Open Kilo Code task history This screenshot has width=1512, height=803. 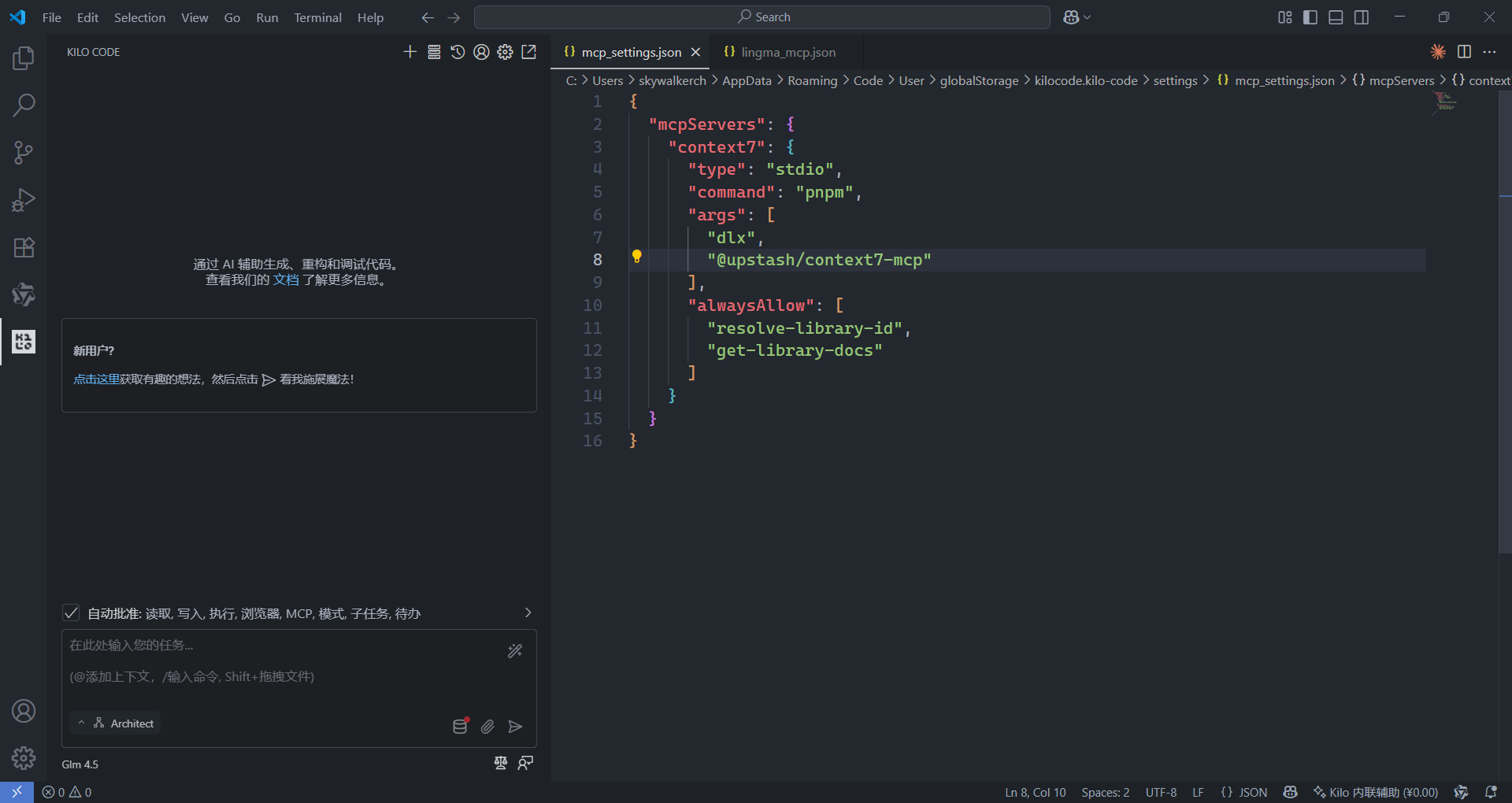458,52
